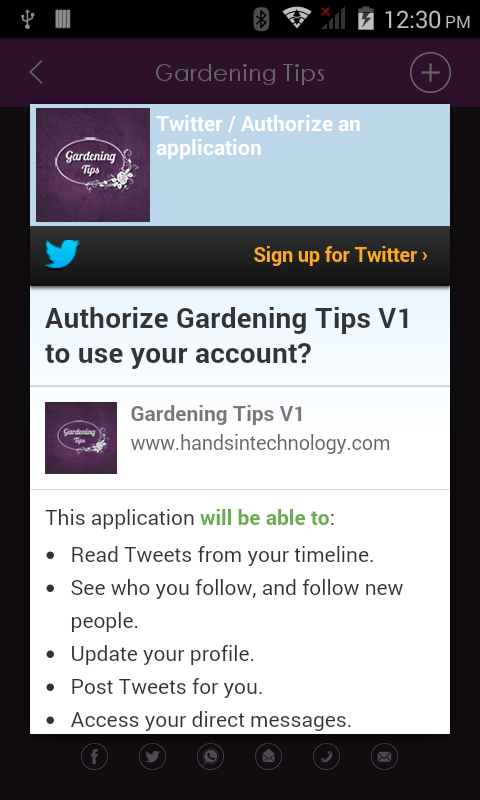This screenshot has height=800, width=480.
Task: Click the large Gardening Tips logo image
Action: tap(93, 165)
